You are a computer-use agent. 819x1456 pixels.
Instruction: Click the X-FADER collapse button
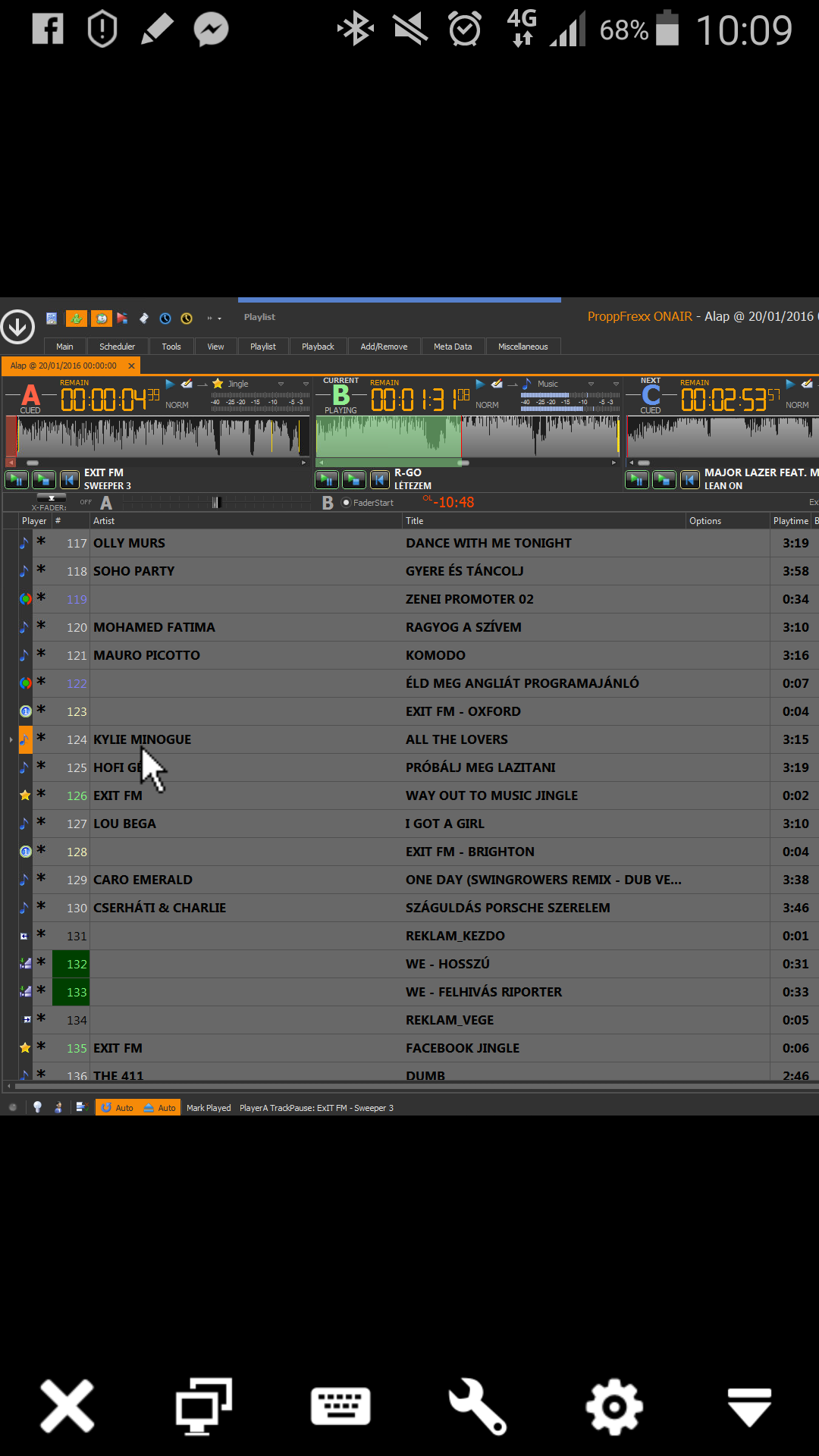[52, 498]
